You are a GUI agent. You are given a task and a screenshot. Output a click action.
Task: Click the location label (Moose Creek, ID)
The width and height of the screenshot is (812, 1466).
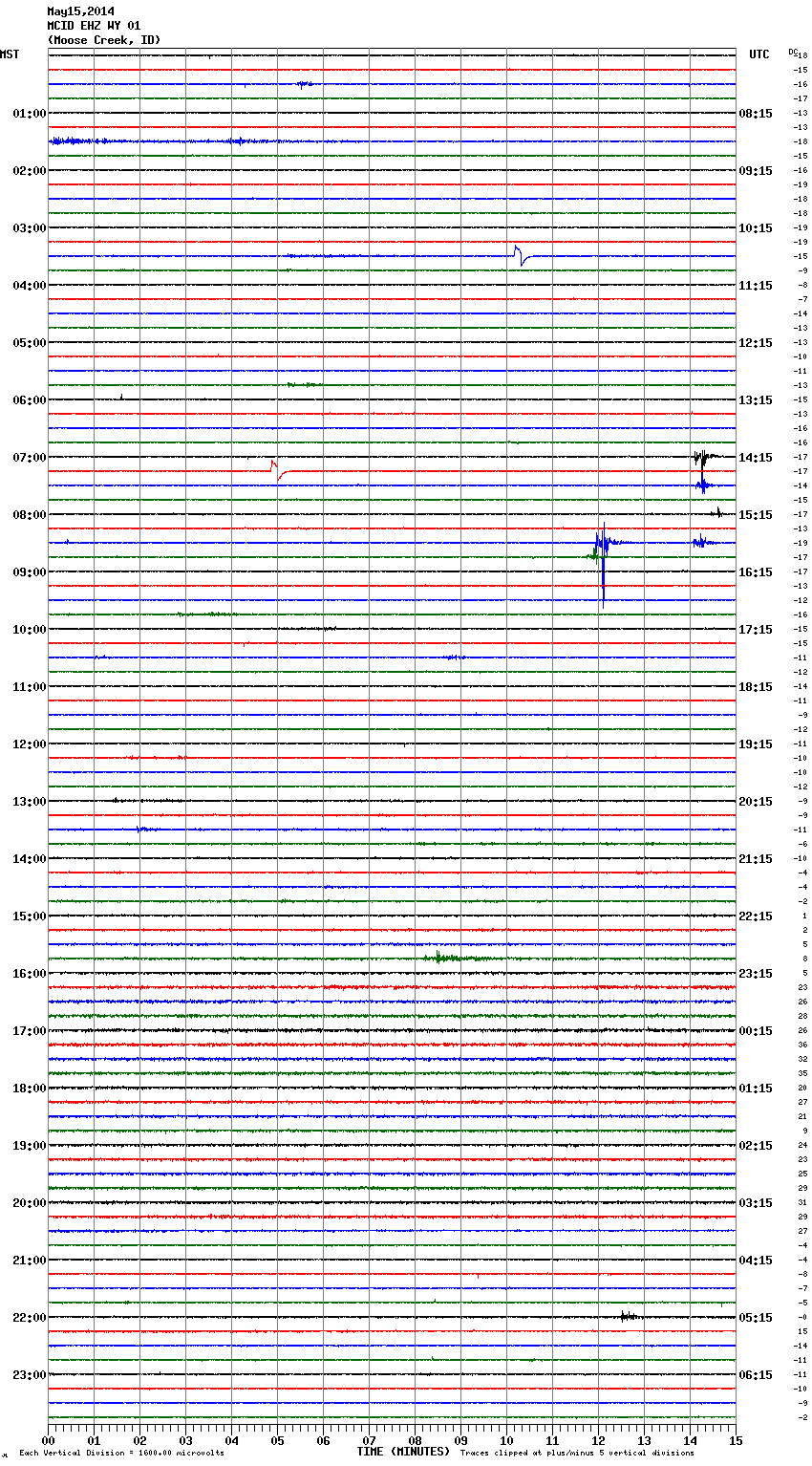click(x=104, y=40)
